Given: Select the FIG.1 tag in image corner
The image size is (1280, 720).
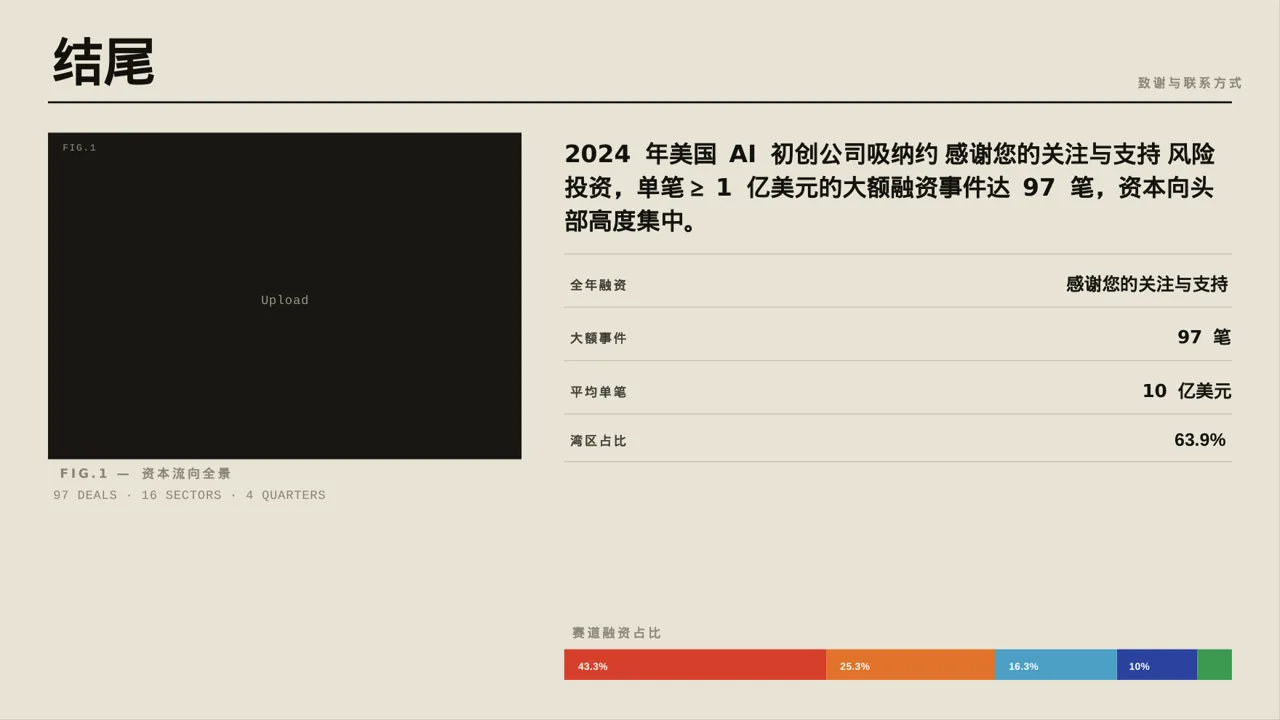Looking at the screenshot, I should coord(79,148).
